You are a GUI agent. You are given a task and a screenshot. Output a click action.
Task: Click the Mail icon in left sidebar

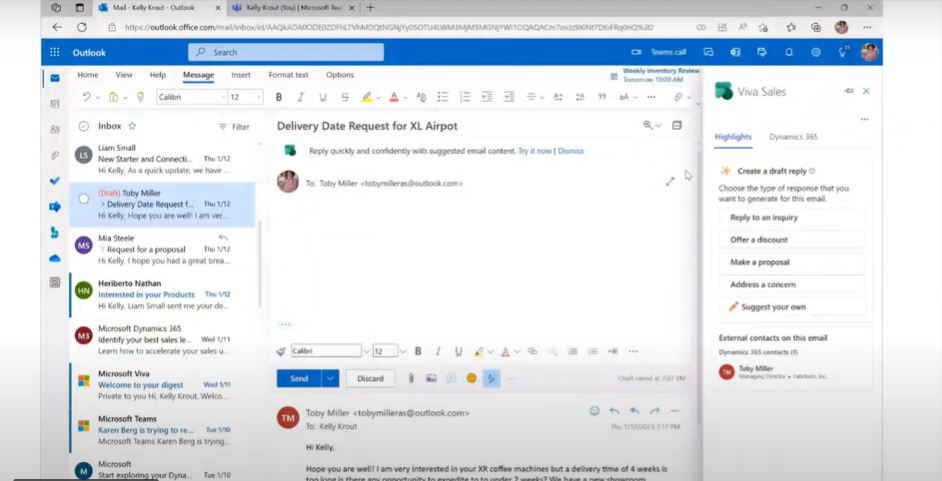55,78
